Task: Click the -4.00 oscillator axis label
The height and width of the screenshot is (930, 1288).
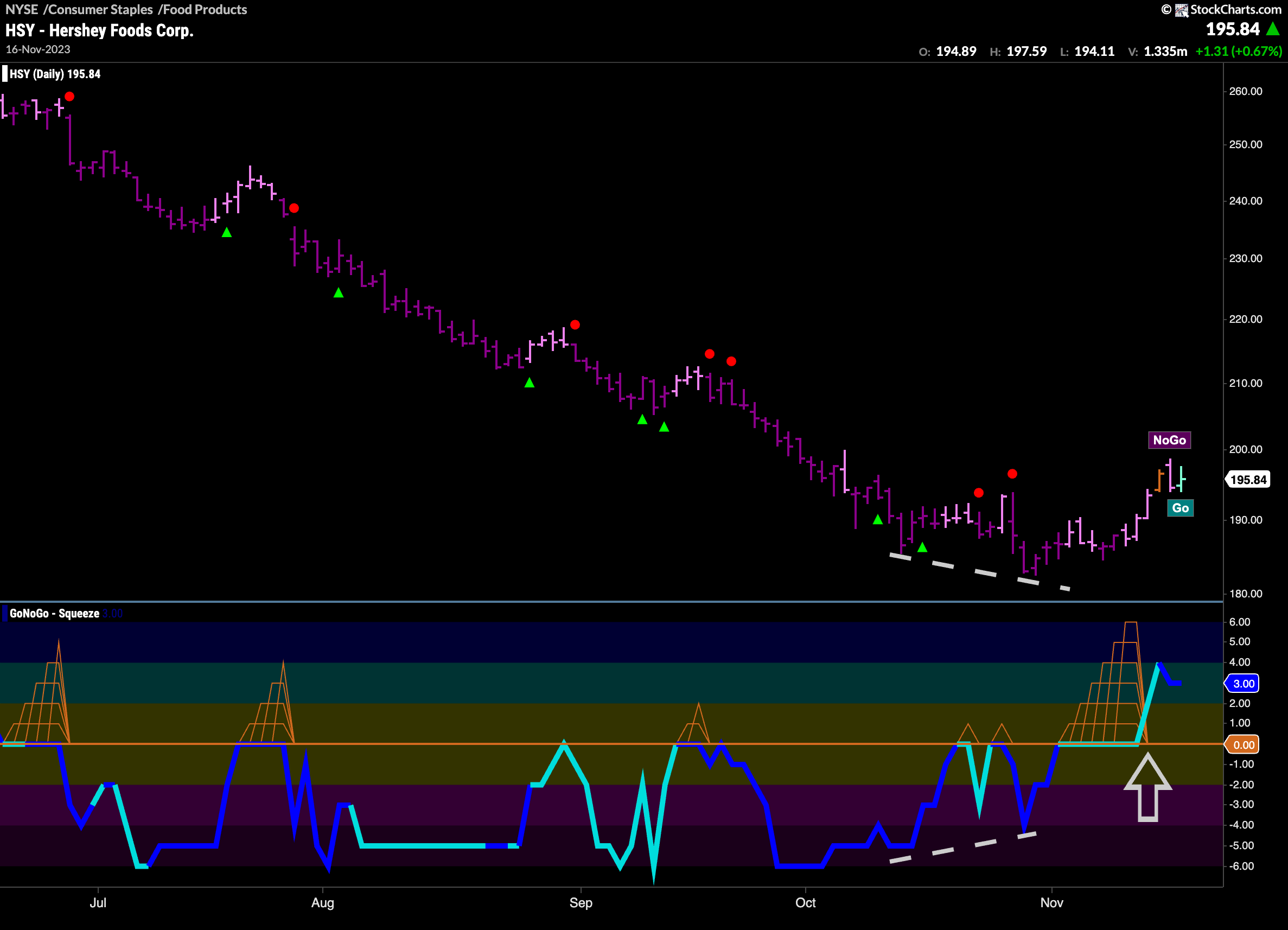Action: tap(1241, 825)
